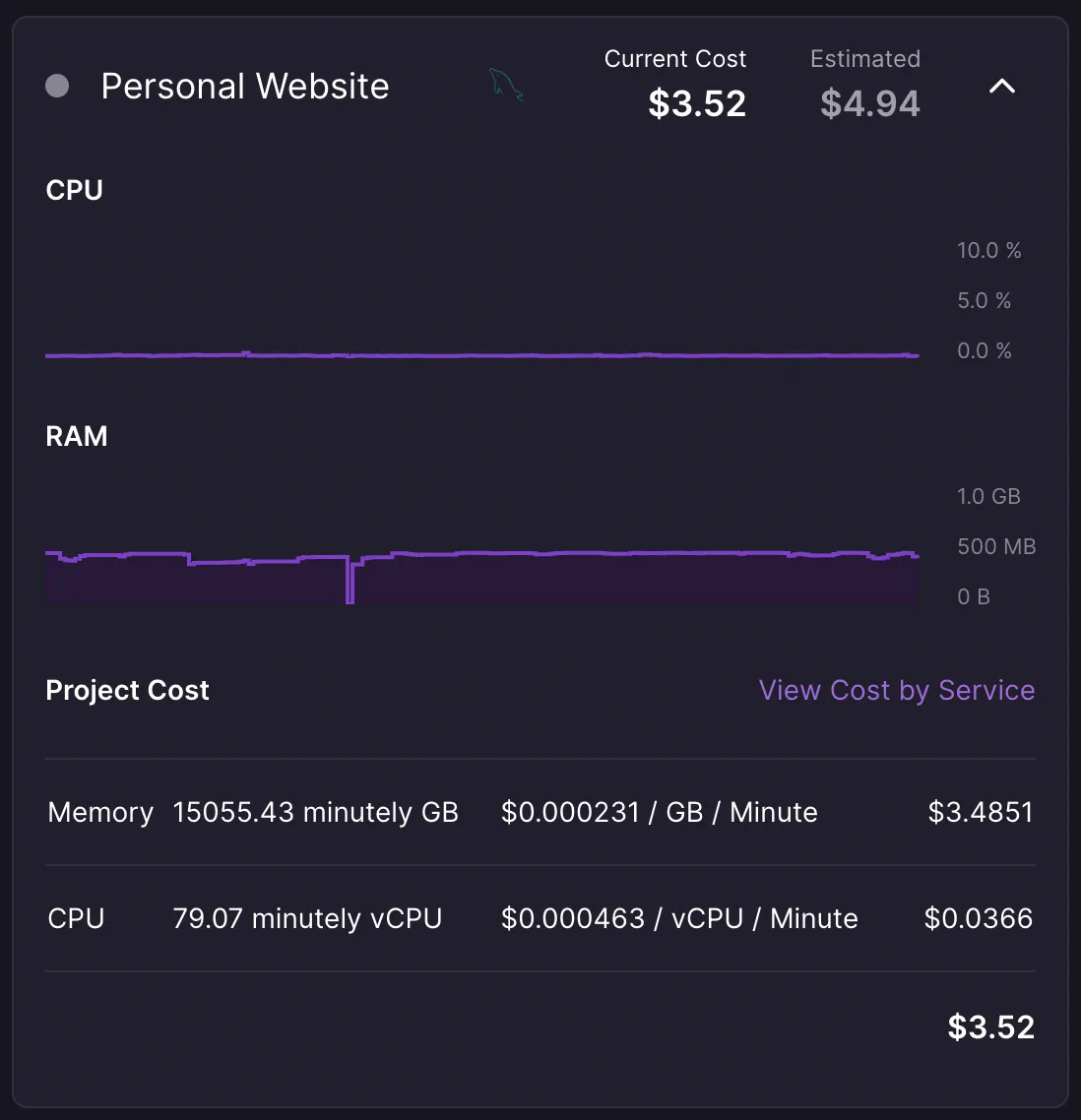Click the CPU usage graph line
Image resolution: width=1081 pixels, height=1120 pixels.
tap(482, 355)
